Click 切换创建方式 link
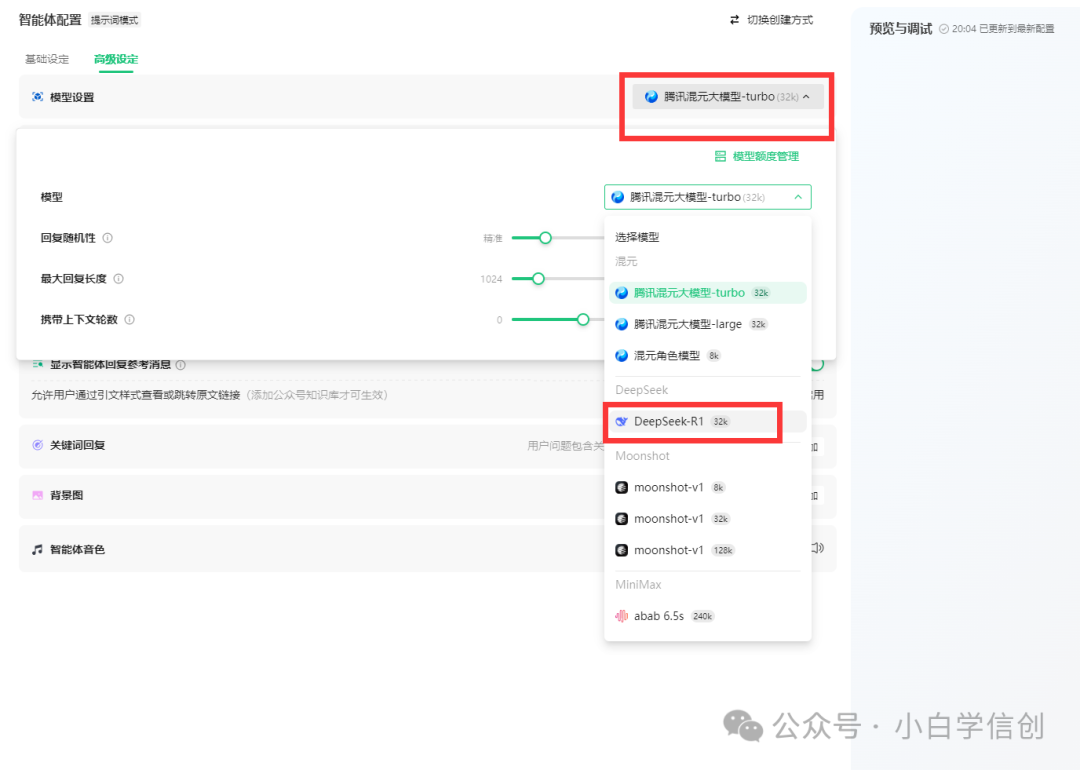 point(780,20)
